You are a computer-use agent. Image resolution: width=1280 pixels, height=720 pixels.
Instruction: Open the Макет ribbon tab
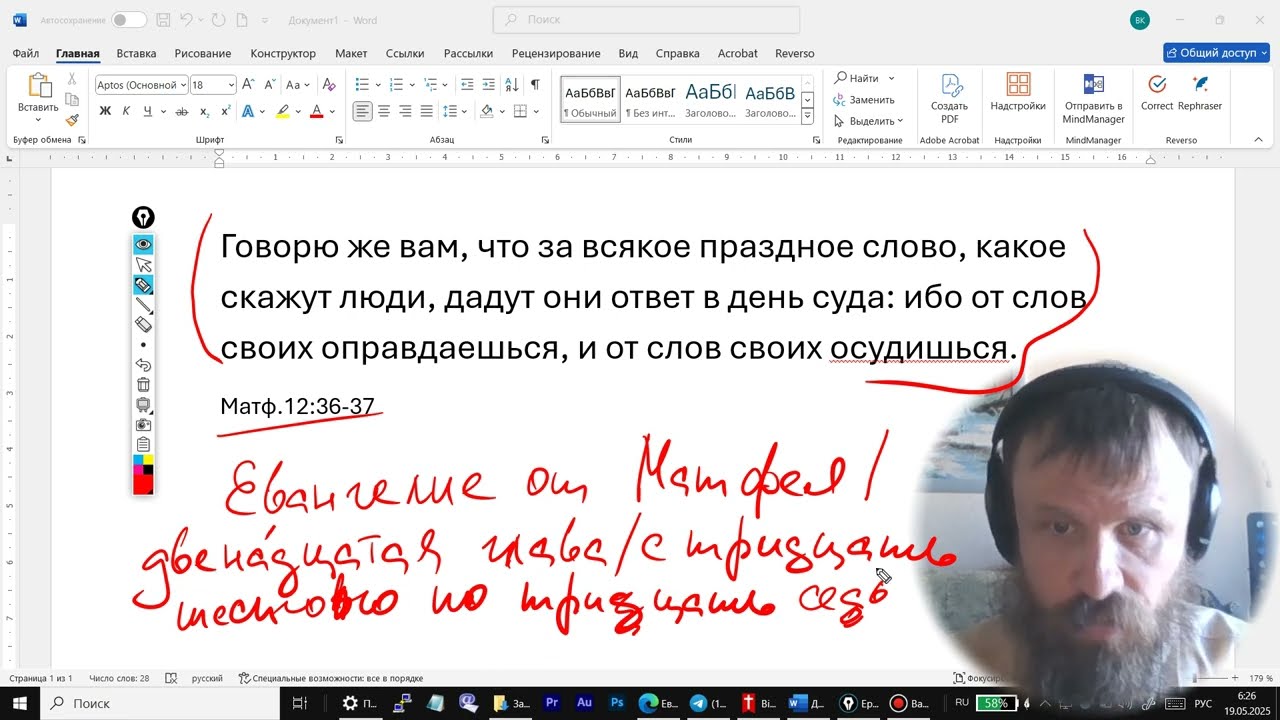[x=351, y=53]
